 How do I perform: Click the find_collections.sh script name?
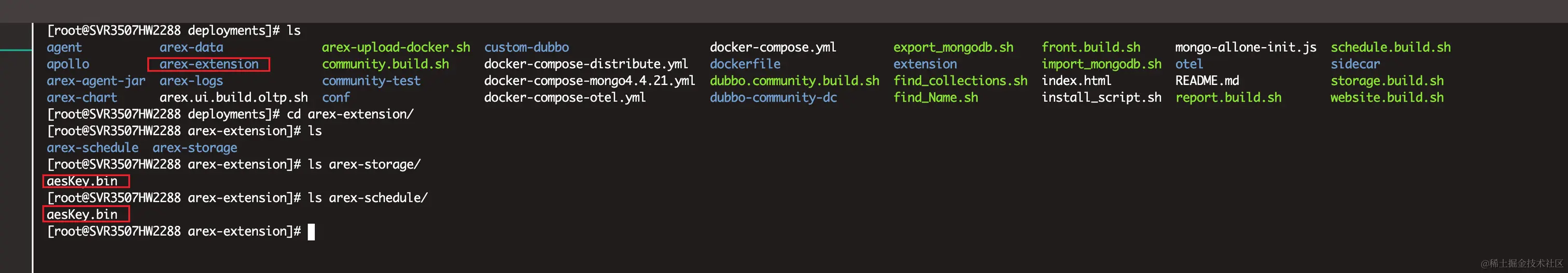pyautogui.click(x=959, y=81)
